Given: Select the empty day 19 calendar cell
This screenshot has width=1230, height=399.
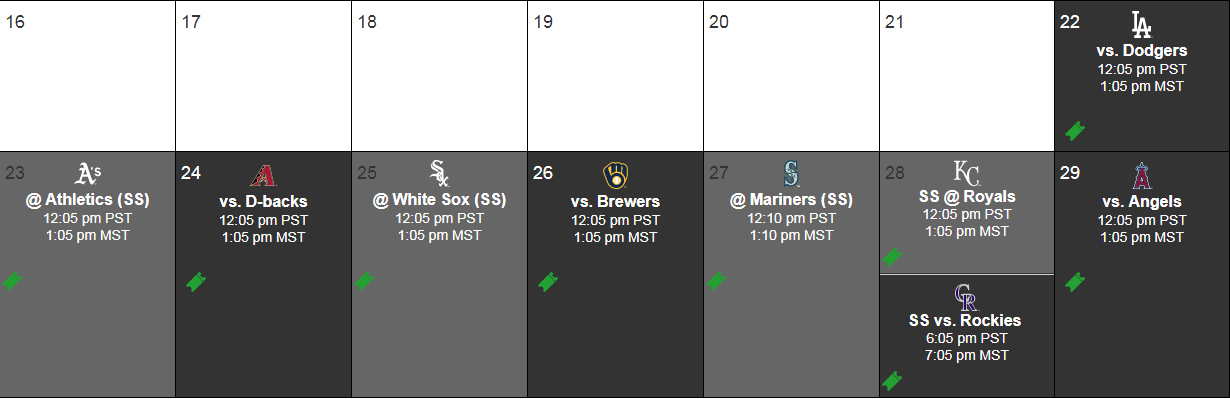Looking at the screenshot, I should pos(615,75).
